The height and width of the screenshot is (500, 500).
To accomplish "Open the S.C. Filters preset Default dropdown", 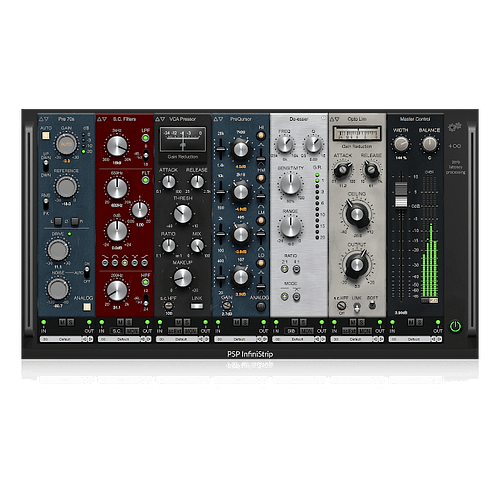I will (119, 339).
